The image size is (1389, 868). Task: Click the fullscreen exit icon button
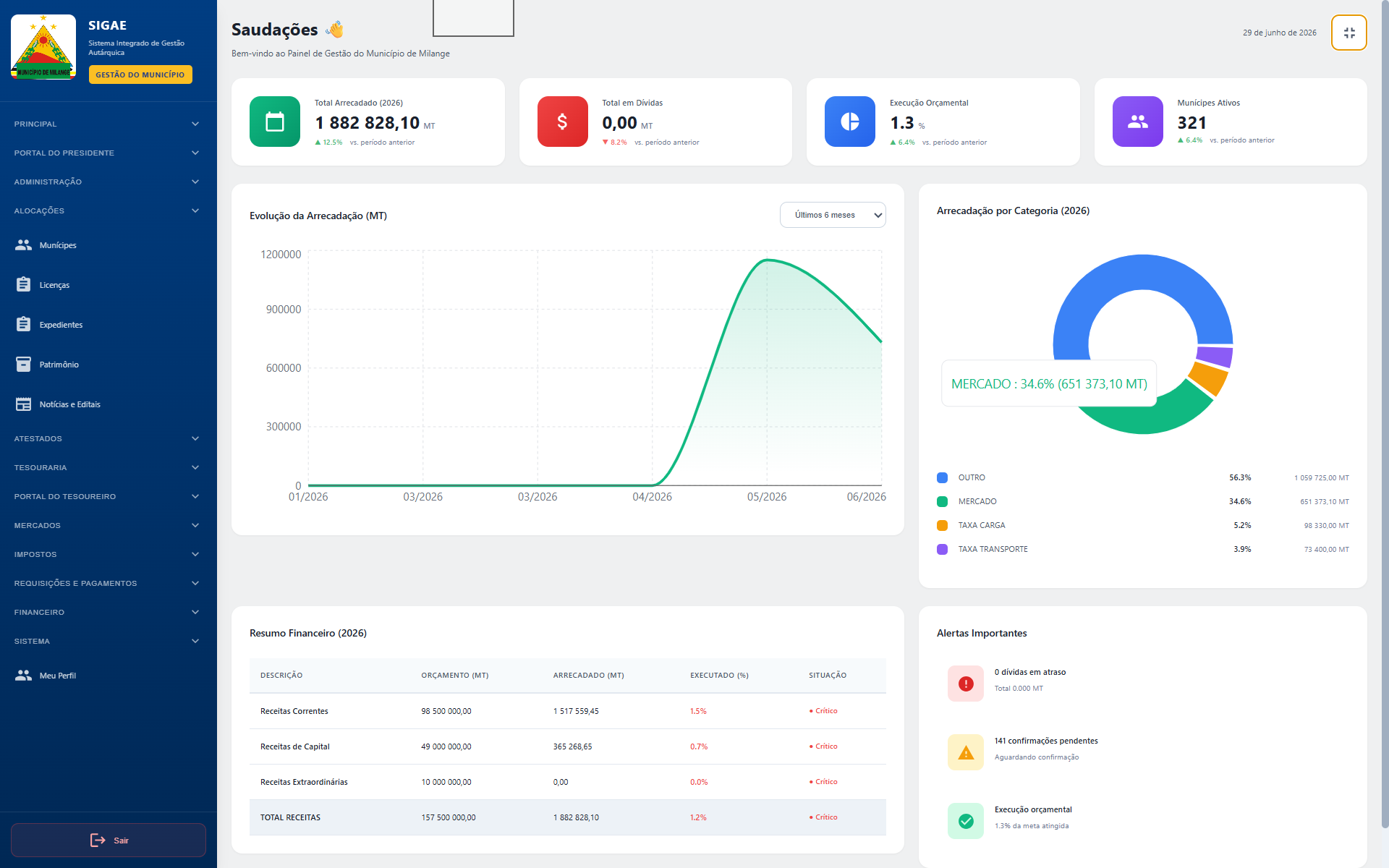point(1348,33)
